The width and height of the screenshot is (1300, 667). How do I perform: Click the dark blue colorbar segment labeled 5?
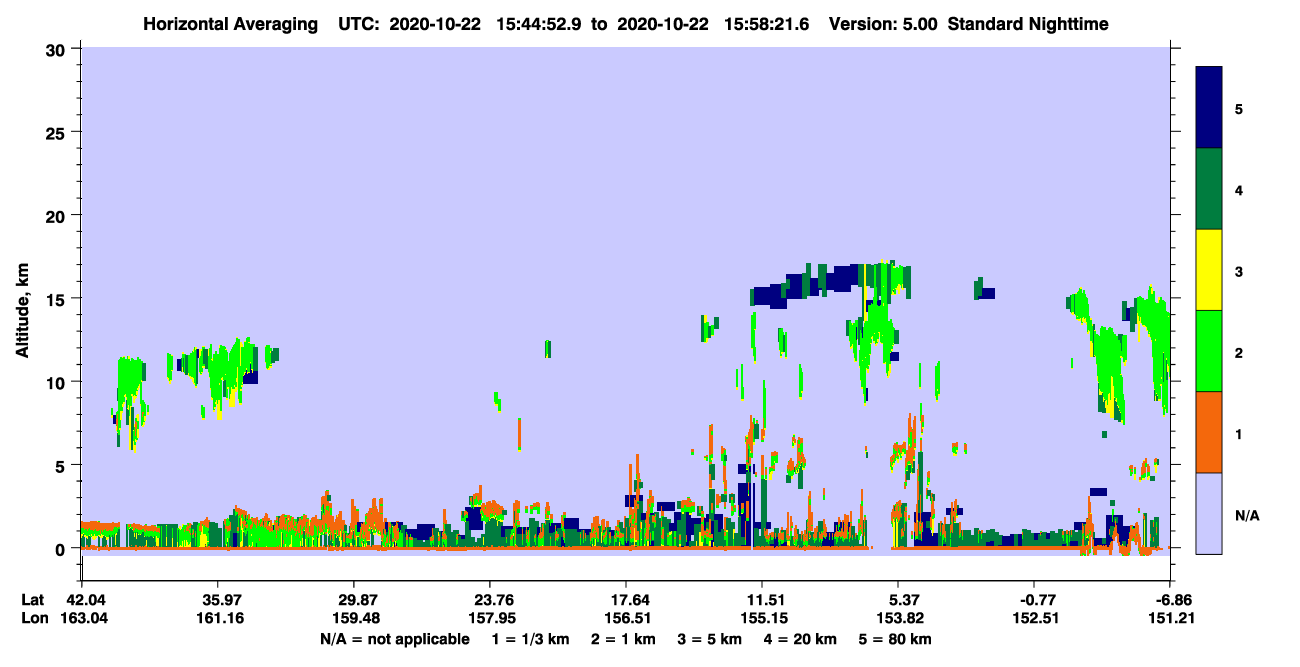[1209, 108]
